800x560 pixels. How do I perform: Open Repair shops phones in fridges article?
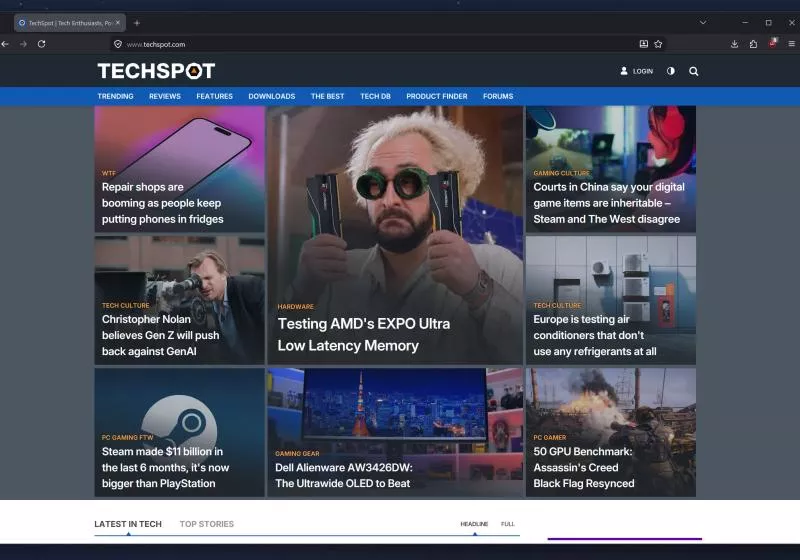click(163, 203)
